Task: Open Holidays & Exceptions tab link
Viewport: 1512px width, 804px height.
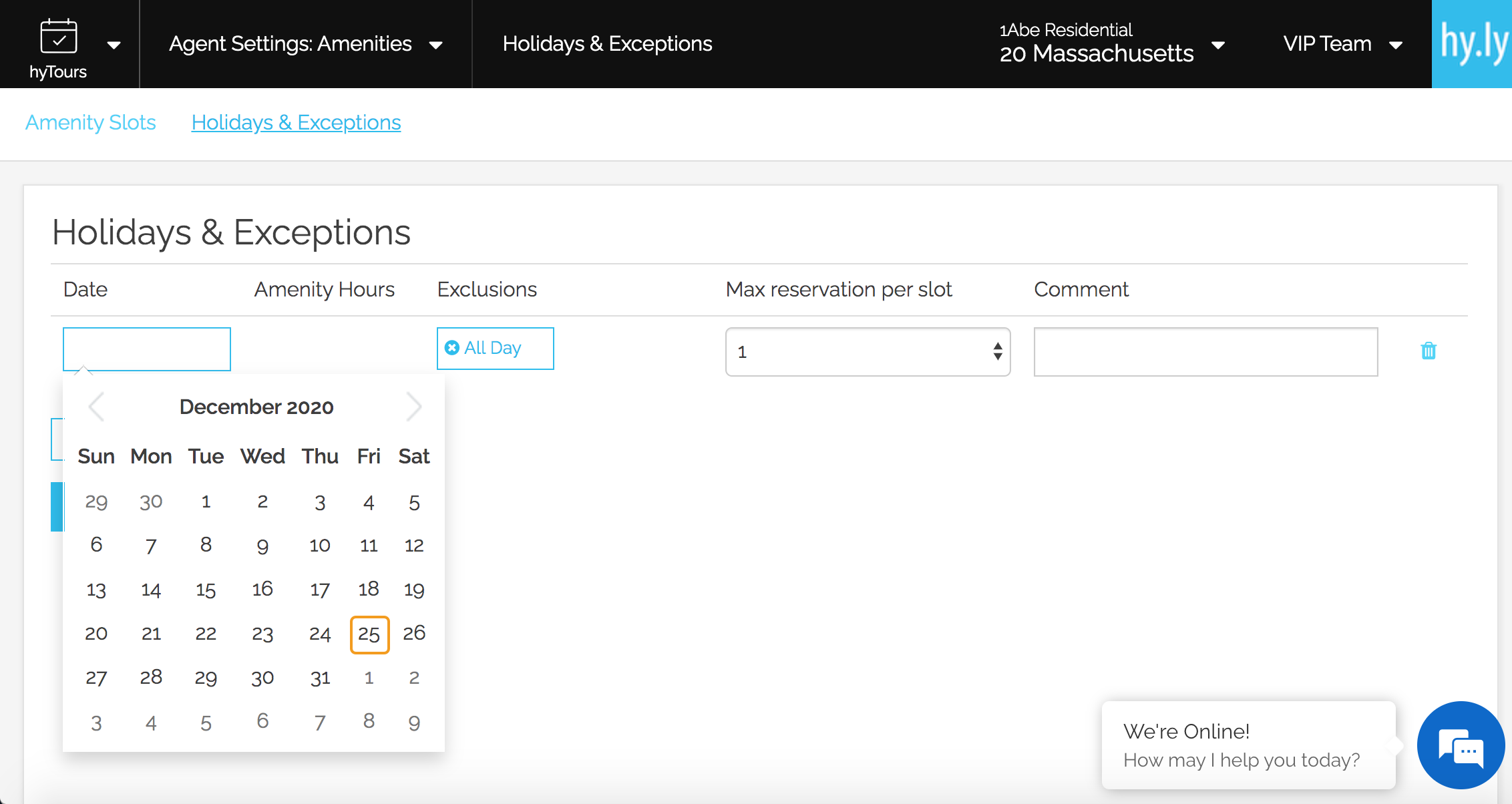Action: click(x=296, y=123)
